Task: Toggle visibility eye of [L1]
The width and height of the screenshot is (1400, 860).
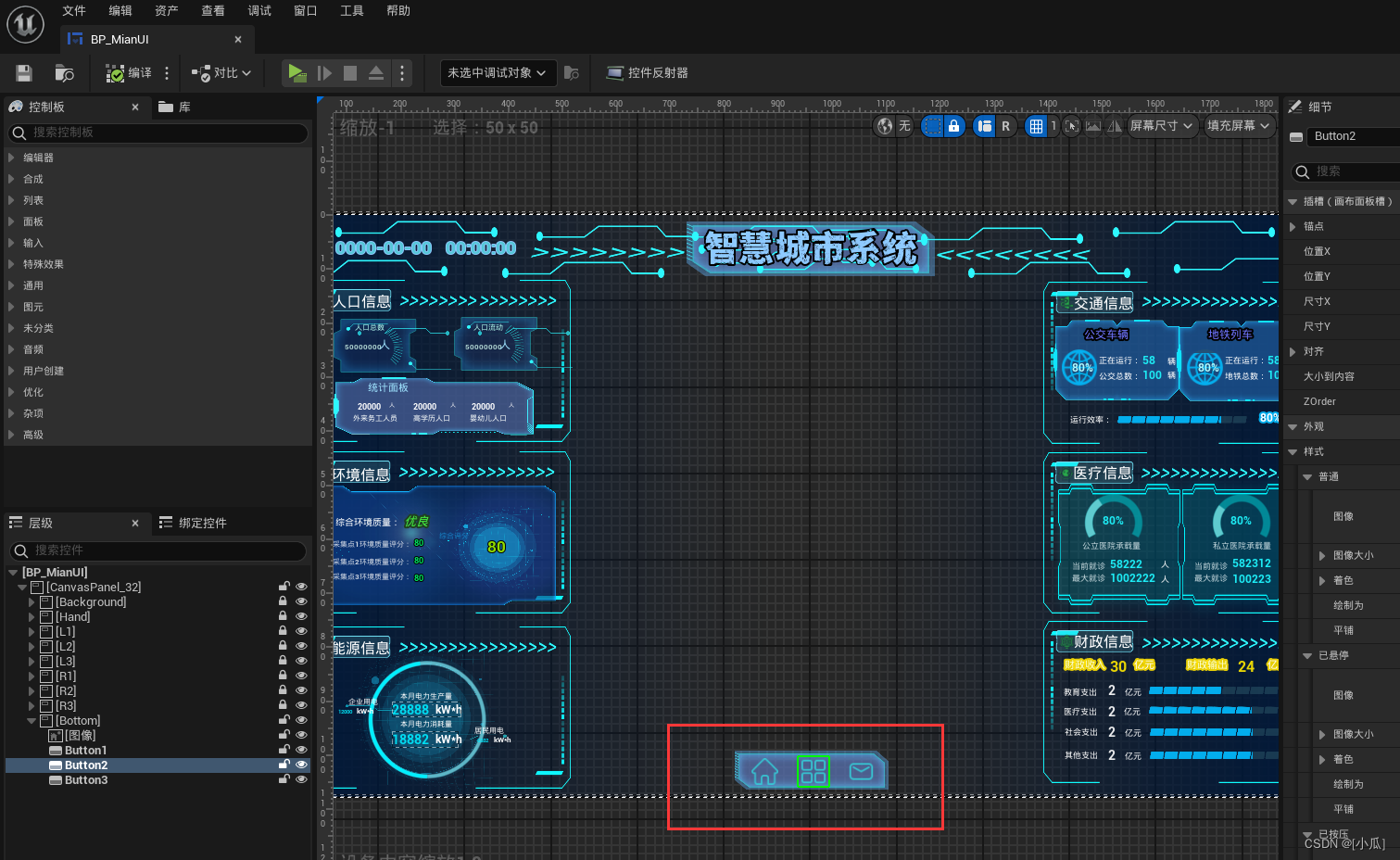Action: click(301, 632)
